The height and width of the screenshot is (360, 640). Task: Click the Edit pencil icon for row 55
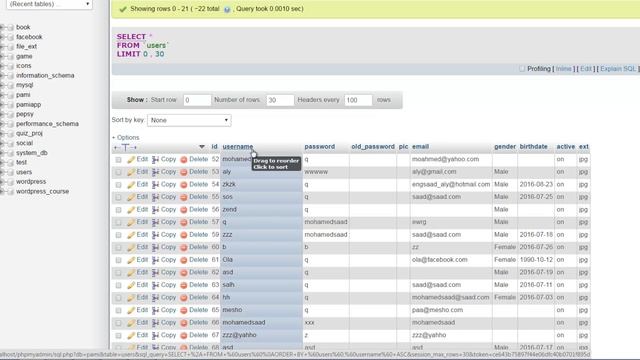pyautogui.click(x=131, y=197)
